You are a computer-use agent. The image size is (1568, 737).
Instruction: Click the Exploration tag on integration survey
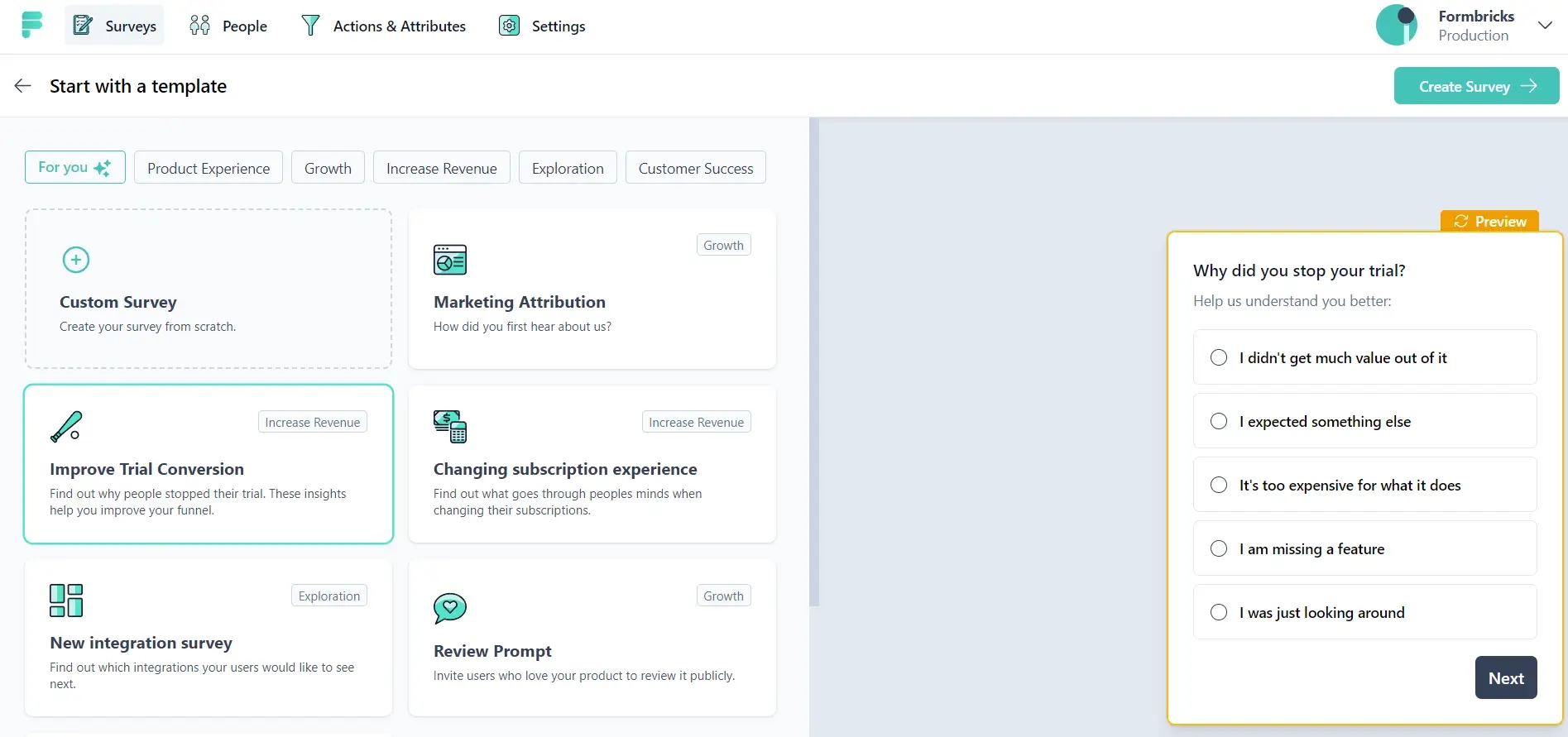coord(329,596)
